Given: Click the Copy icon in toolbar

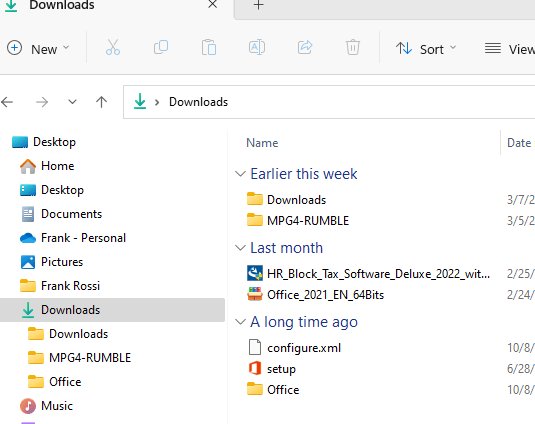Looking at the screenshot, I should 161,47.
